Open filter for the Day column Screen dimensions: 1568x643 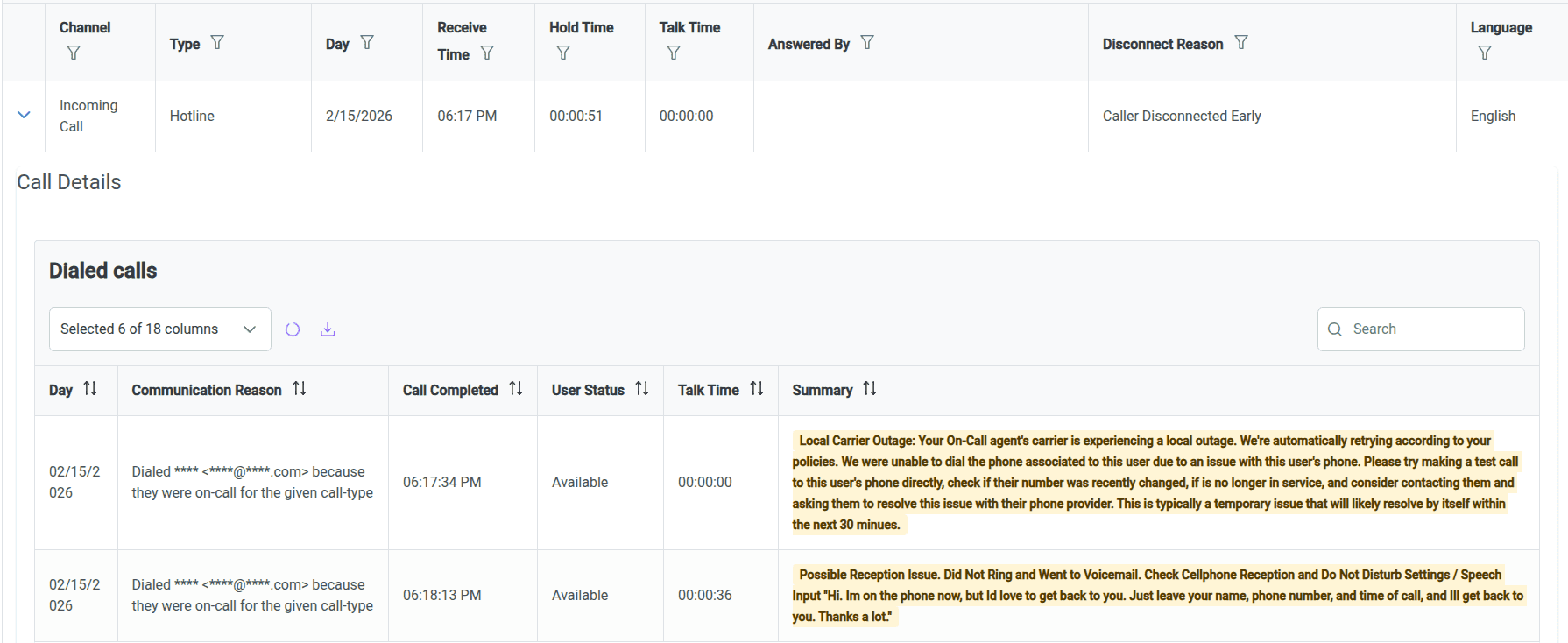point(367,43)
